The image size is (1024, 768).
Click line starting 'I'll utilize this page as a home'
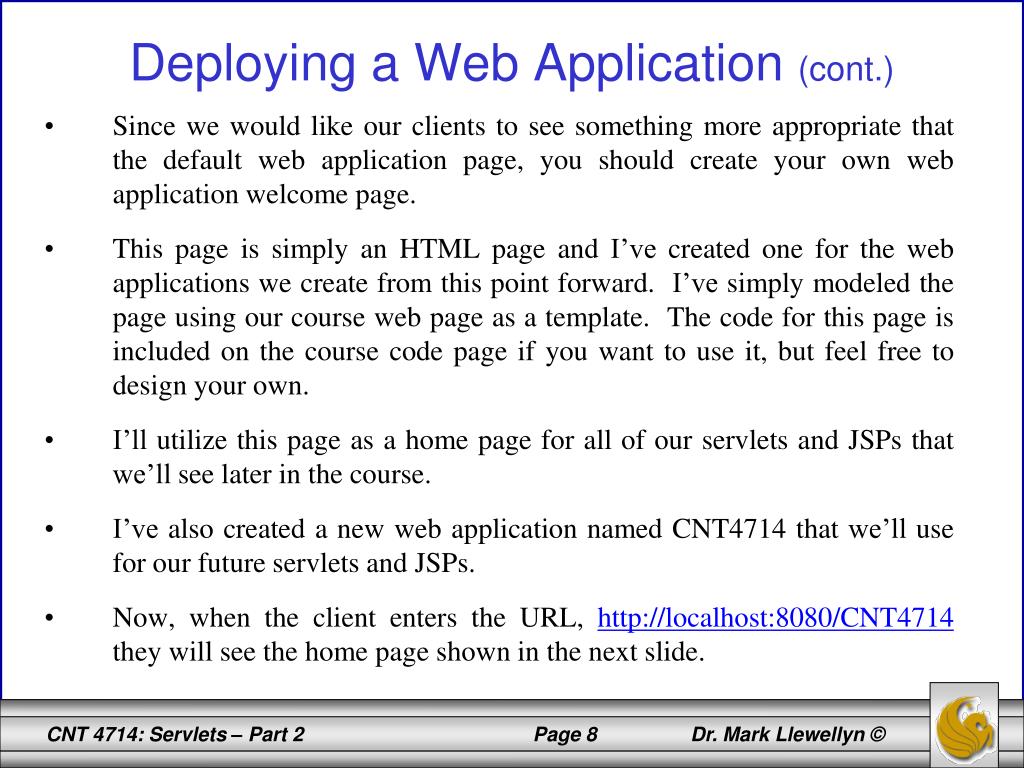tap(533, 440)
